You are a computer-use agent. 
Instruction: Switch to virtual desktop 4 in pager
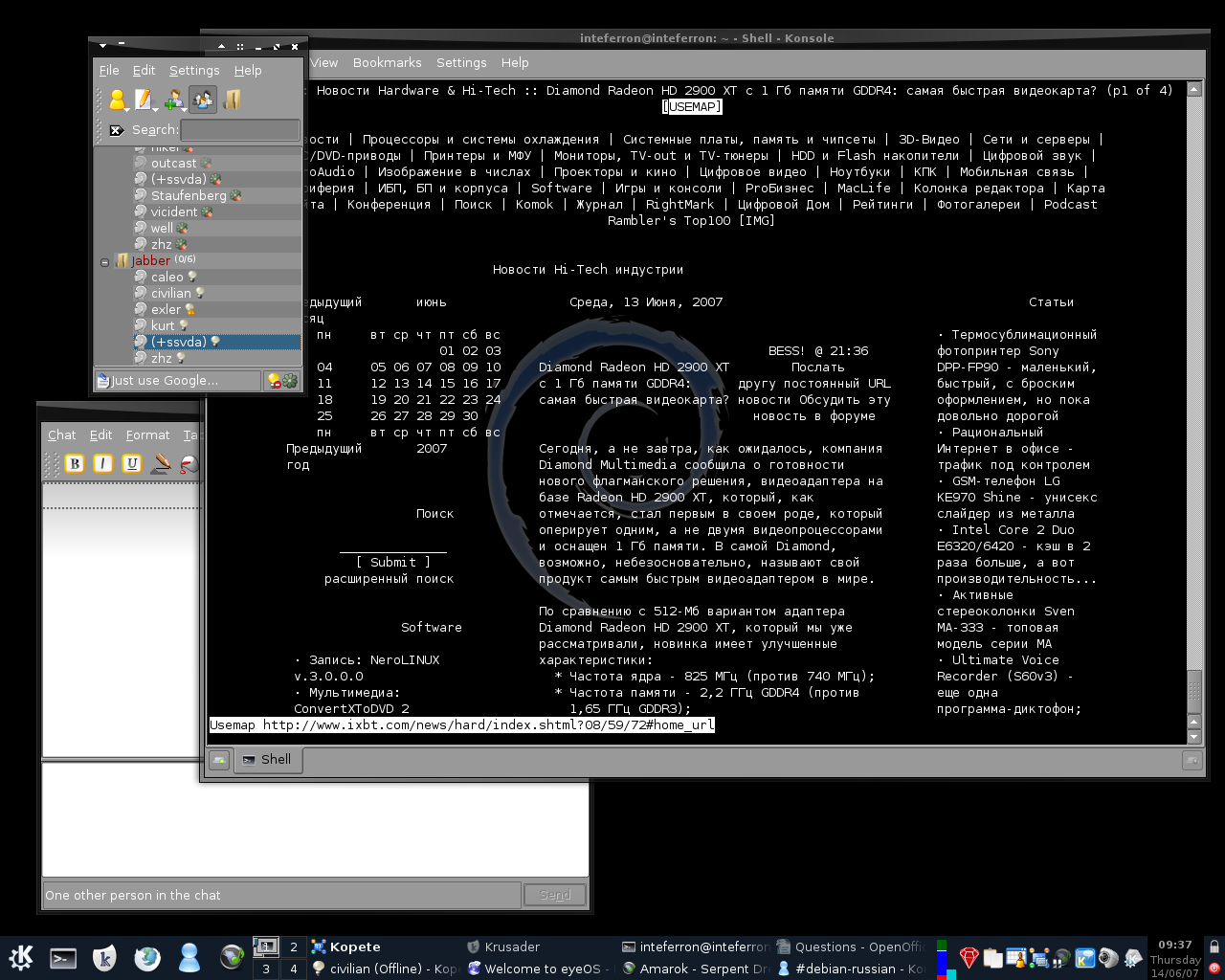pos(294,969)
